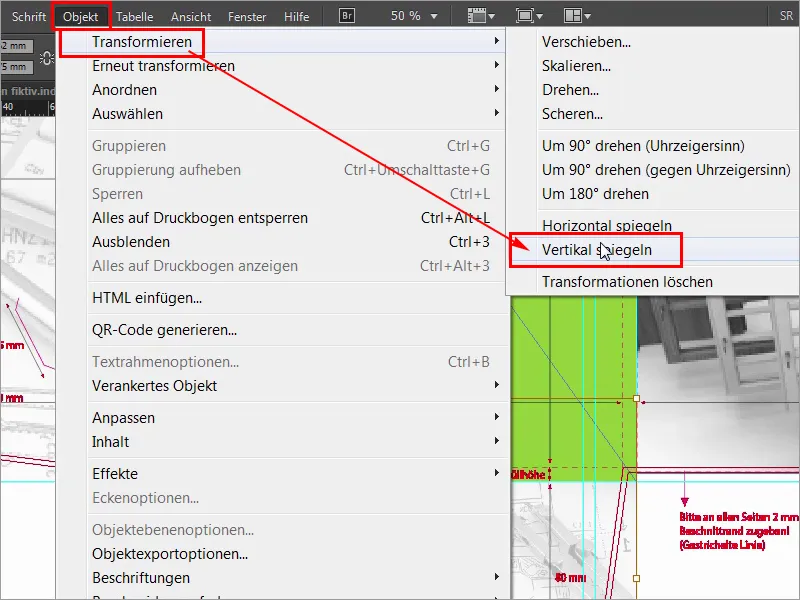The image size is (800, 600).
Task: Select Horizontal spiegeln from the submenu
Action: pos(599,224)
